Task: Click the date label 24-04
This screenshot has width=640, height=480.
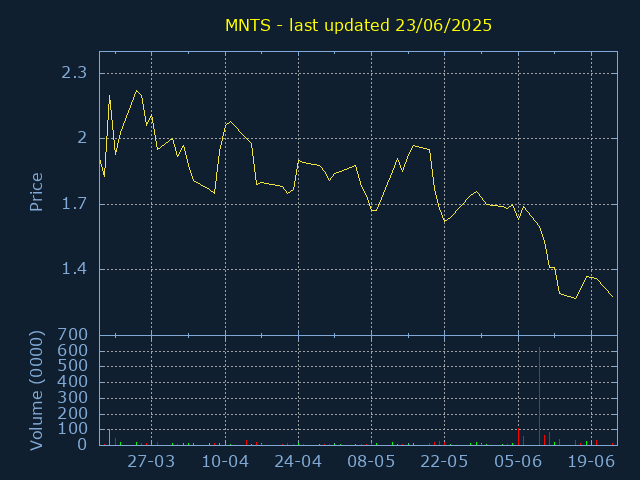Action: tap(298, 462)
